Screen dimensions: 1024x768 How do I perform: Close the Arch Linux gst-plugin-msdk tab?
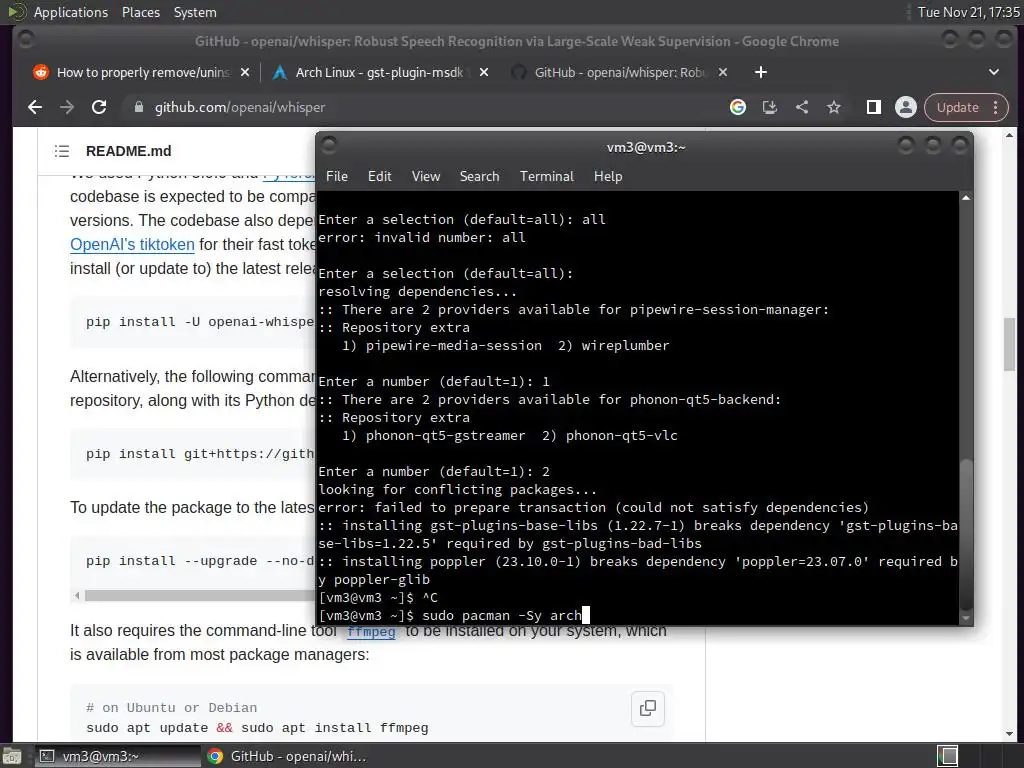pos(484,72)
